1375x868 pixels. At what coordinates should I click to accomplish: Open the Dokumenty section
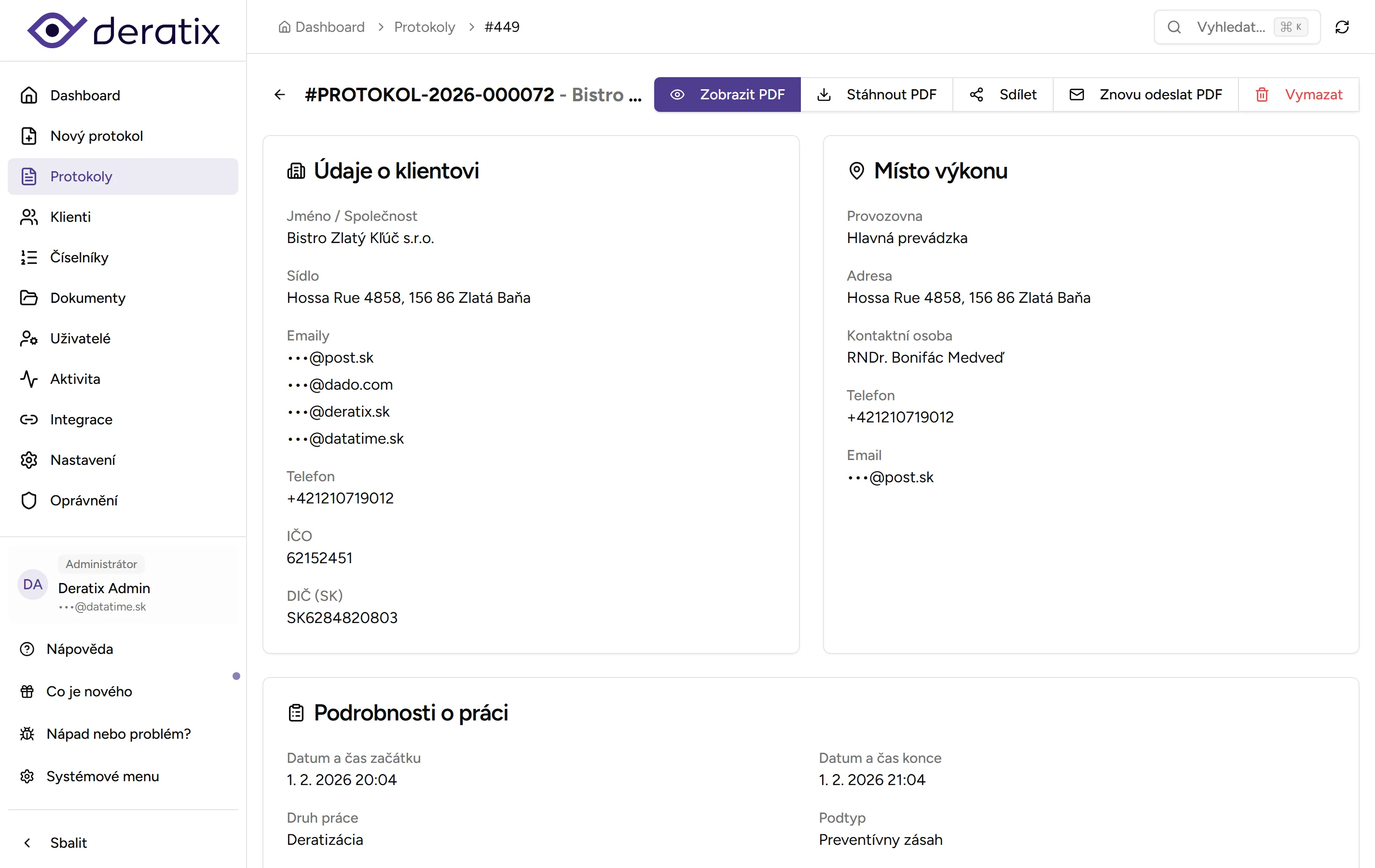[88, 298]
